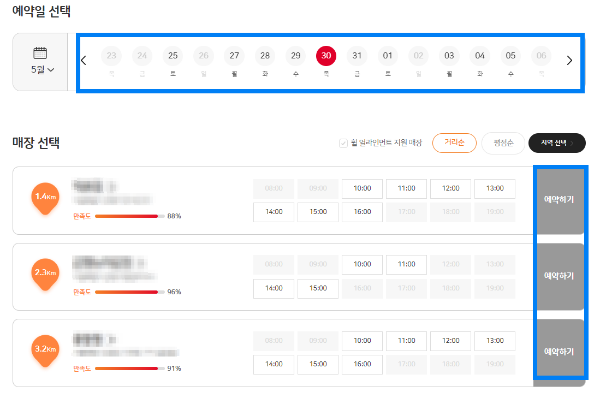Expand the 5월 month dropdown

[x=42, y=70]
